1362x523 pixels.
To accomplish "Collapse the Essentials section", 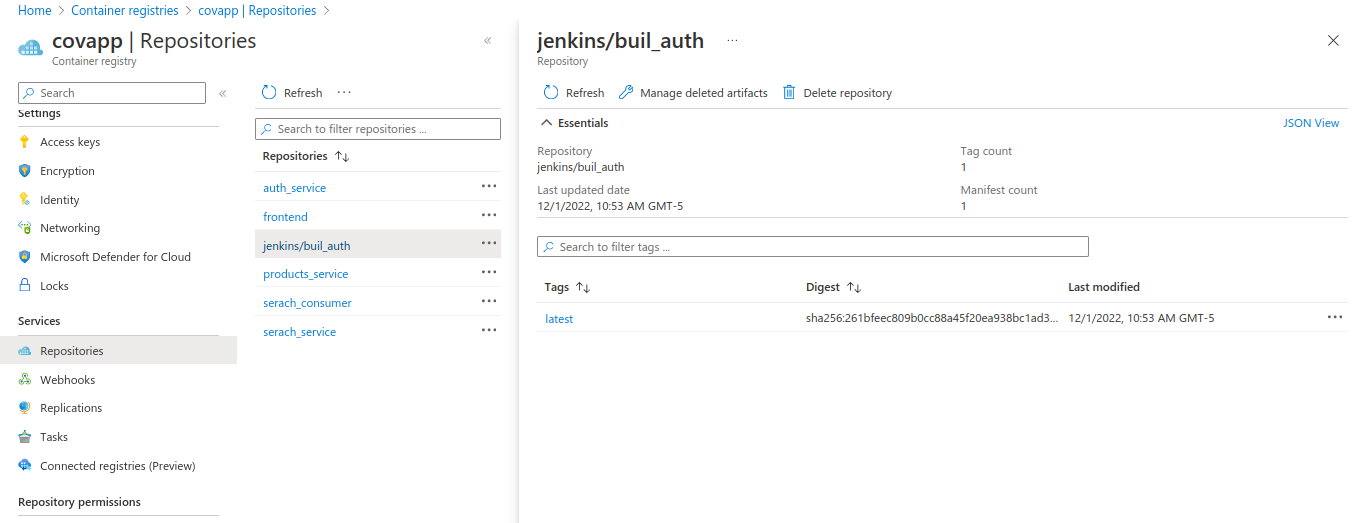I will 574,123.
